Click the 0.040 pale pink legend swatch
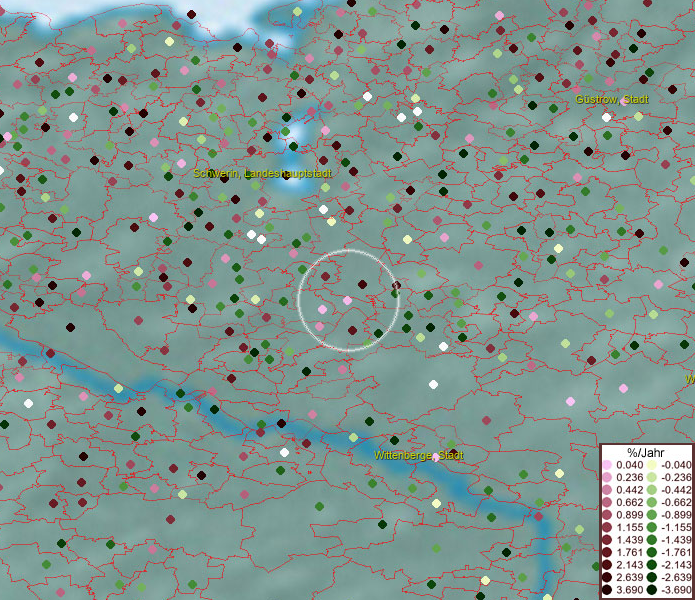 point(607,465)
